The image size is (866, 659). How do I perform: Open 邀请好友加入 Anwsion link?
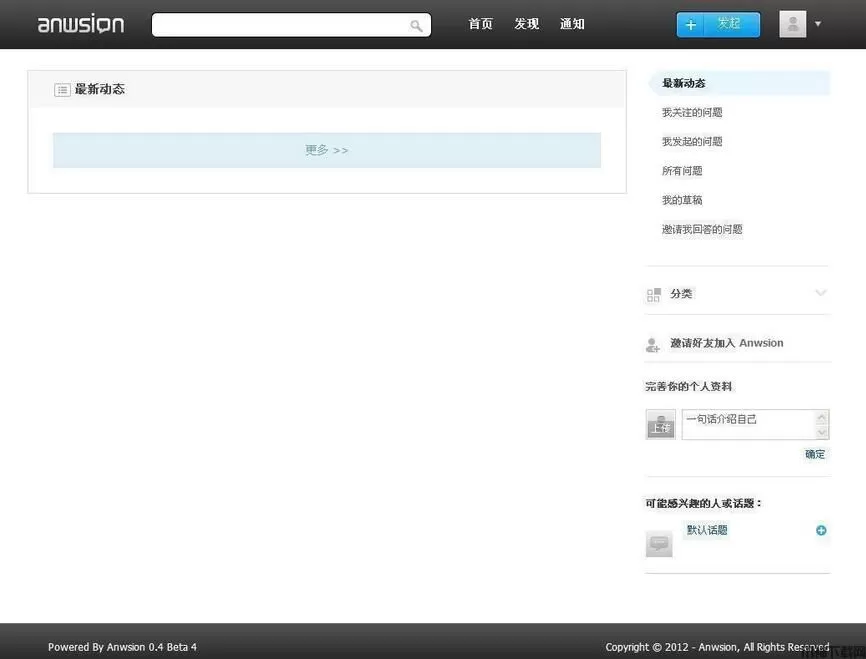(x=727, y=343)
